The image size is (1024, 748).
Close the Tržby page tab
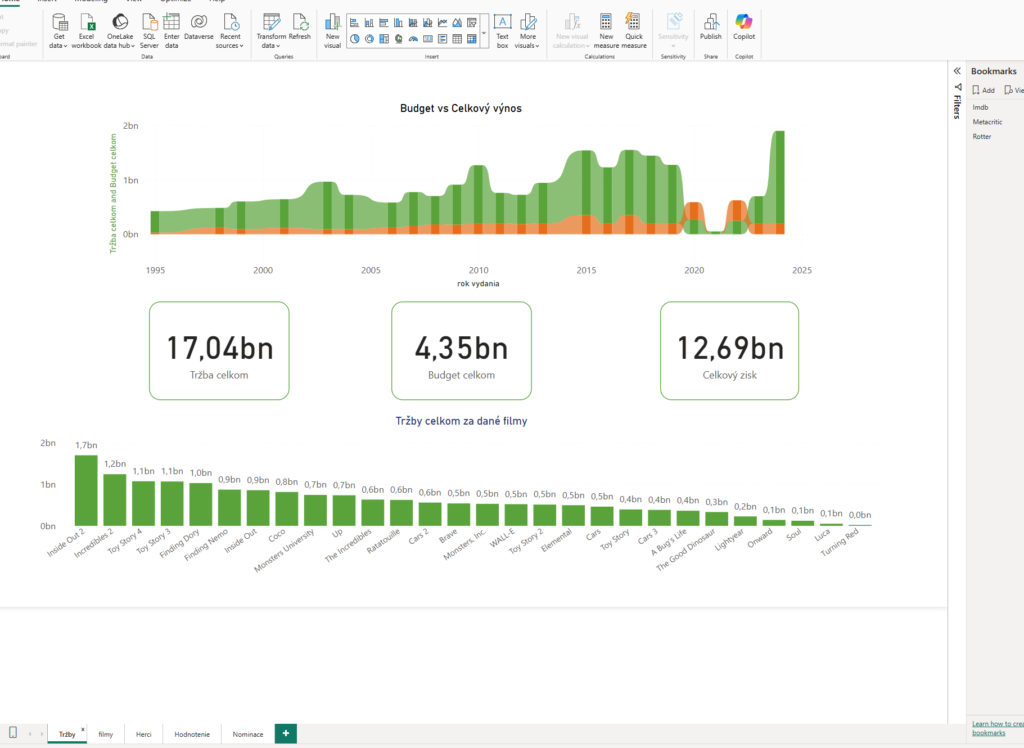[x=83, y=729]
